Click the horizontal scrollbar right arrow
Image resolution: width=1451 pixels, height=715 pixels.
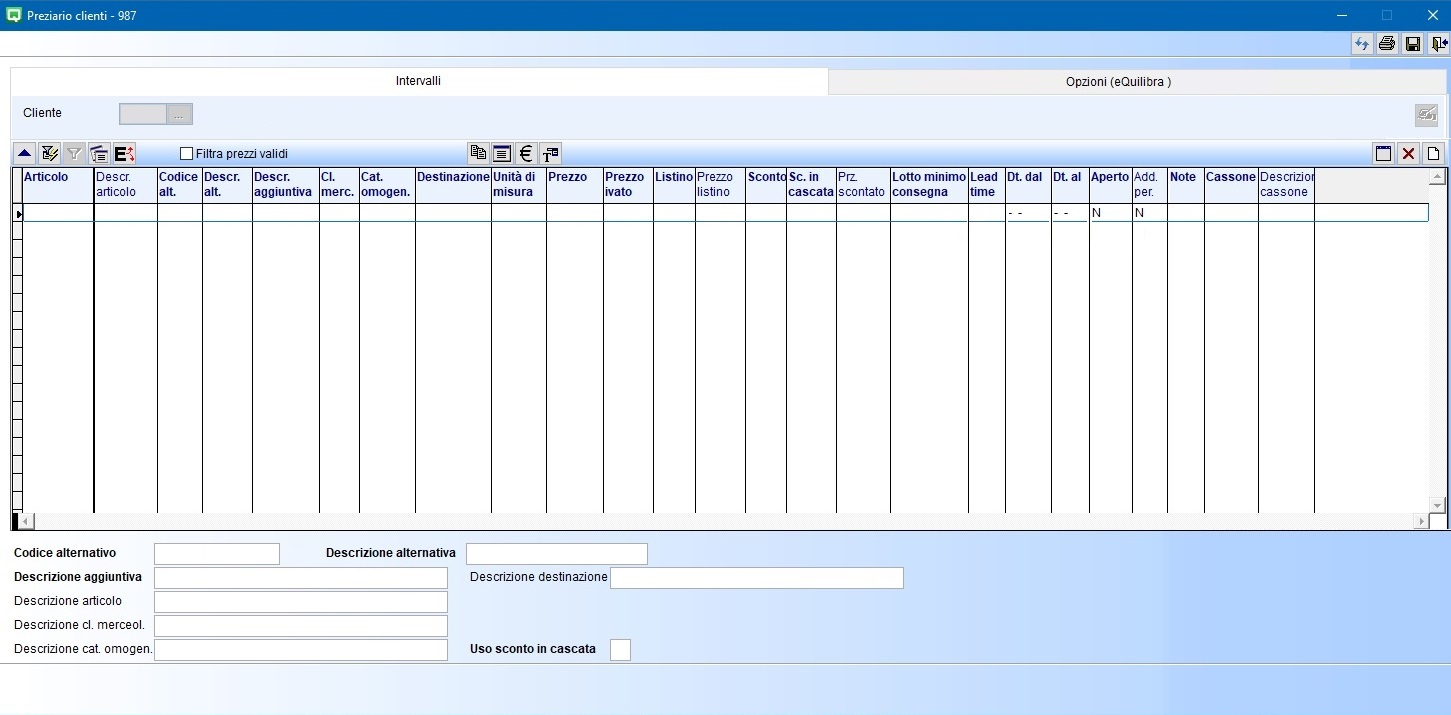[x=1420, y=522]
